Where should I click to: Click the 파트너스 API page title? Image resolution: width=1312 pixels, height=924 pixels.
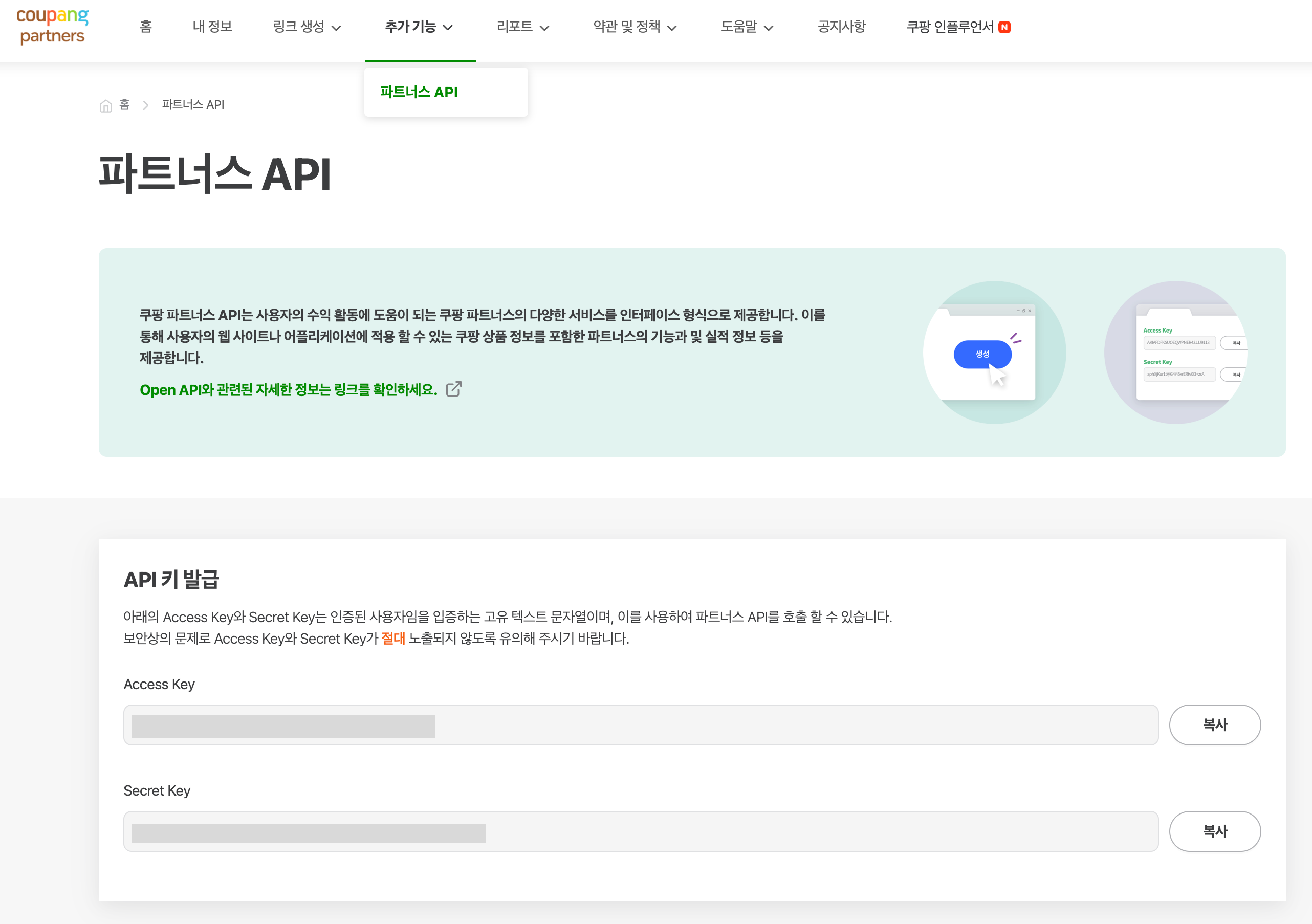[x=215, y=174]
